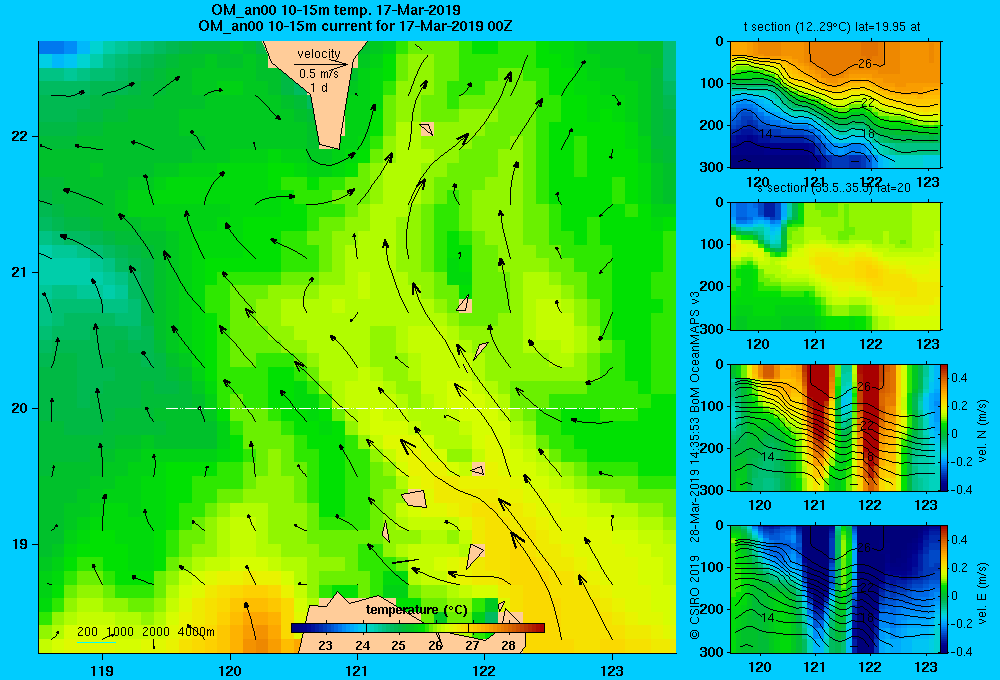Viewport: 1000px width, 680px height.
Task: Click latitude label '22' on main map axis
Action: (x=20, y=136)
